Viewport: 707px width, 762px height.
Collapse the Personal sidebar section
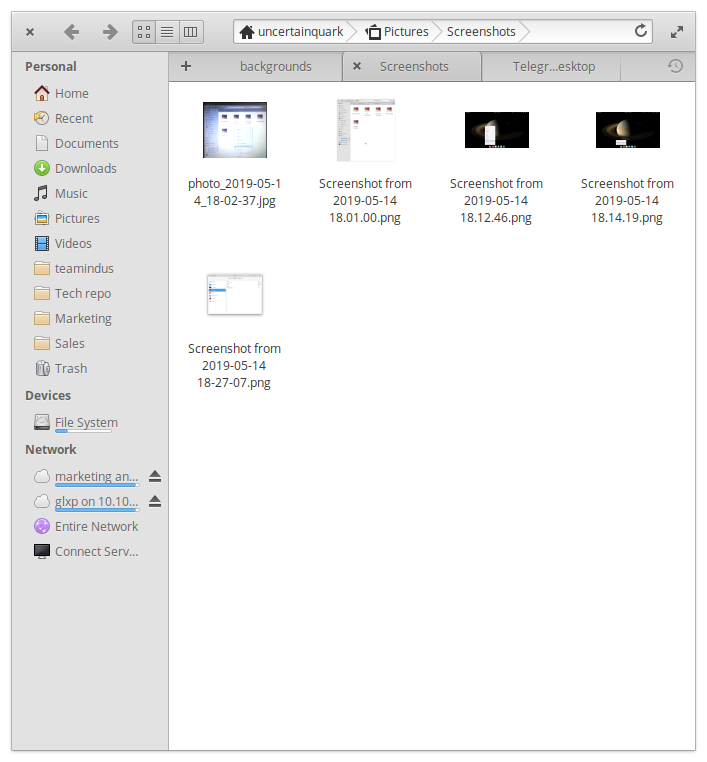[51, 67]
